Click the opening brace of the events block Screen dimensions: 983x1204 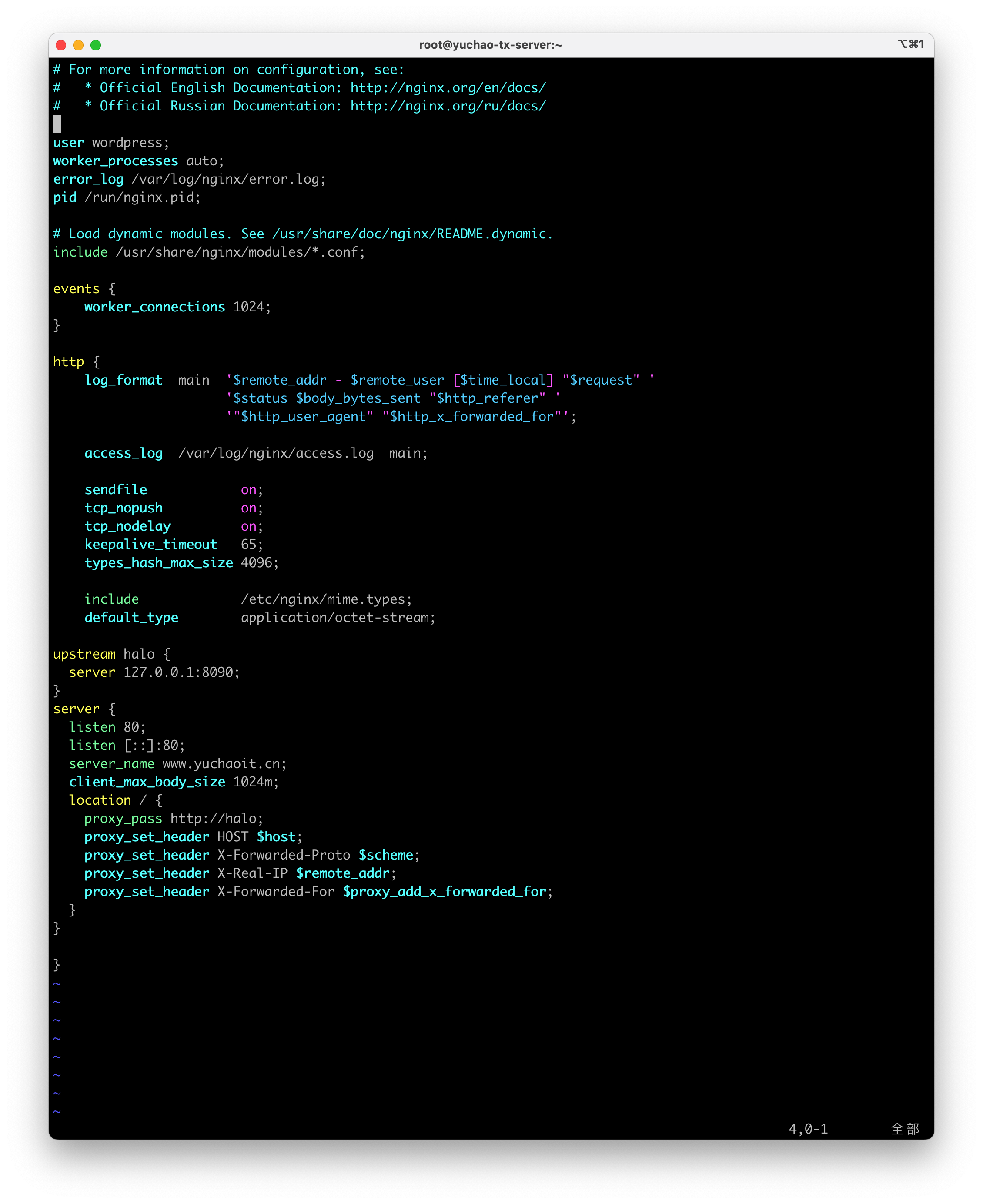112,289
